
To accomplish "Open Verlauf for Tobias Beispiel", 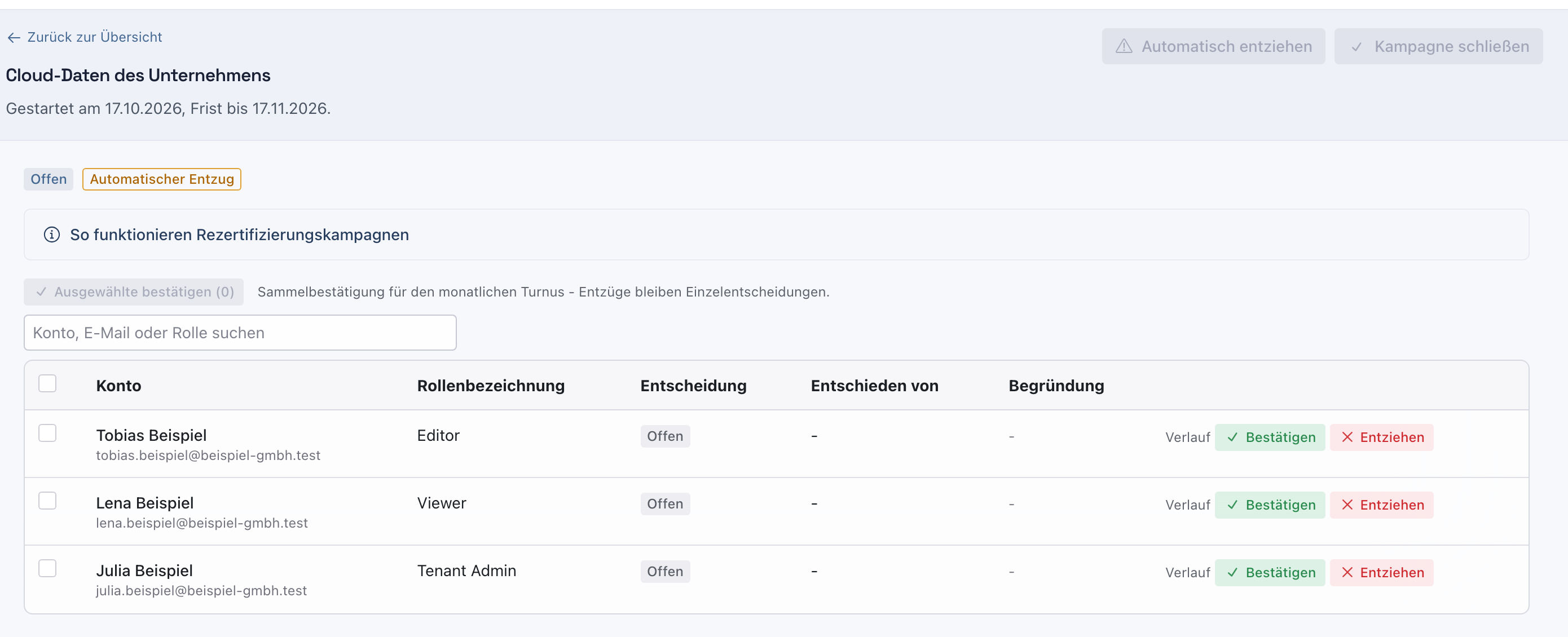I will (x=1188, y=437).
